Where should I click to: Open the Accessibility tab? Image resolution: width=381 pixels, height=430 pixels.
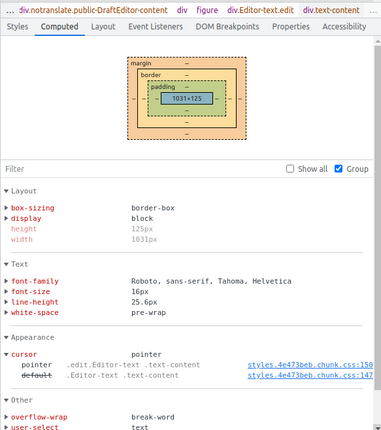click(344, 27)
